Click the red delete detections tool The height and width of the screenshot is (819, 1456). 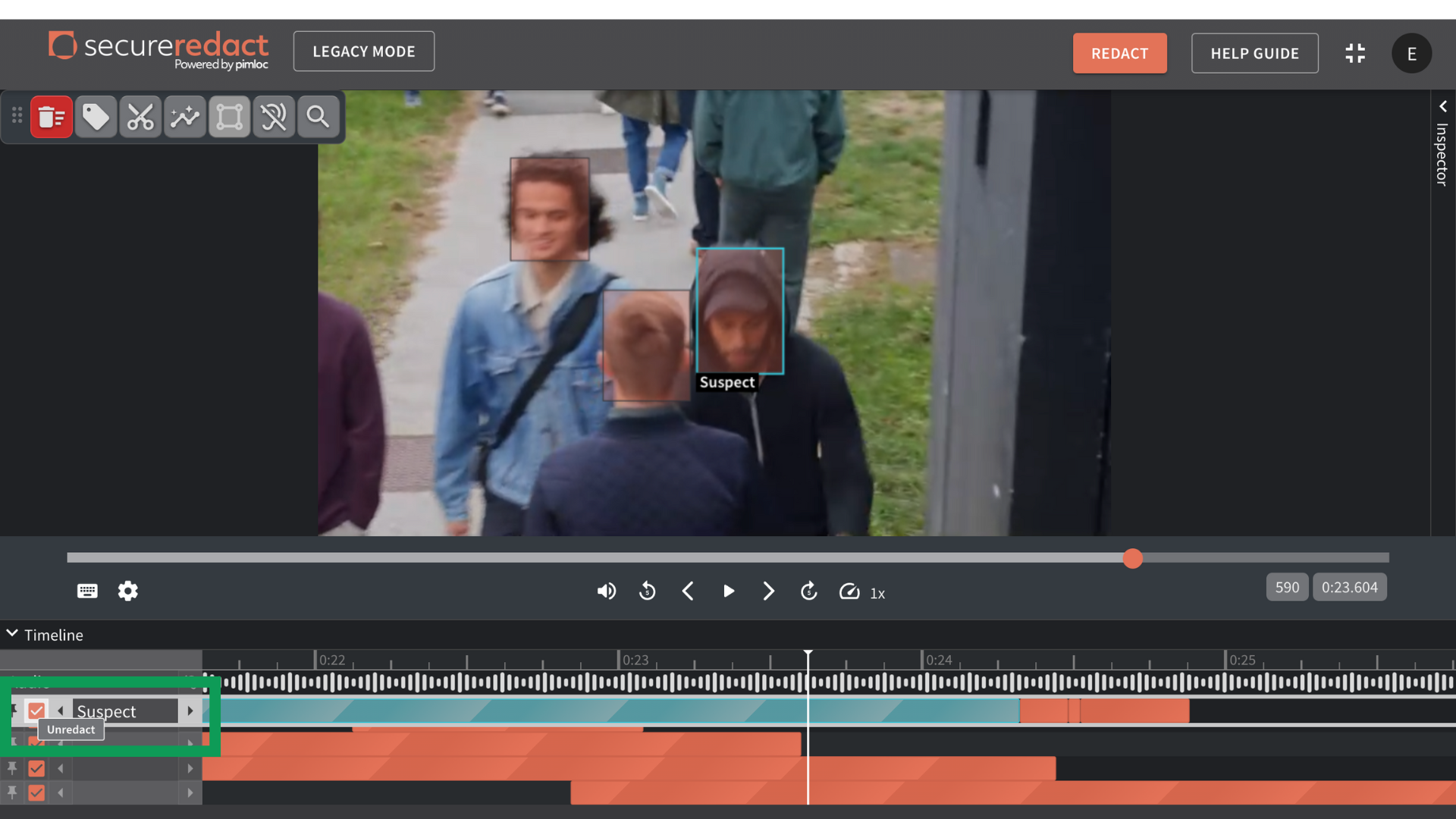52,117
